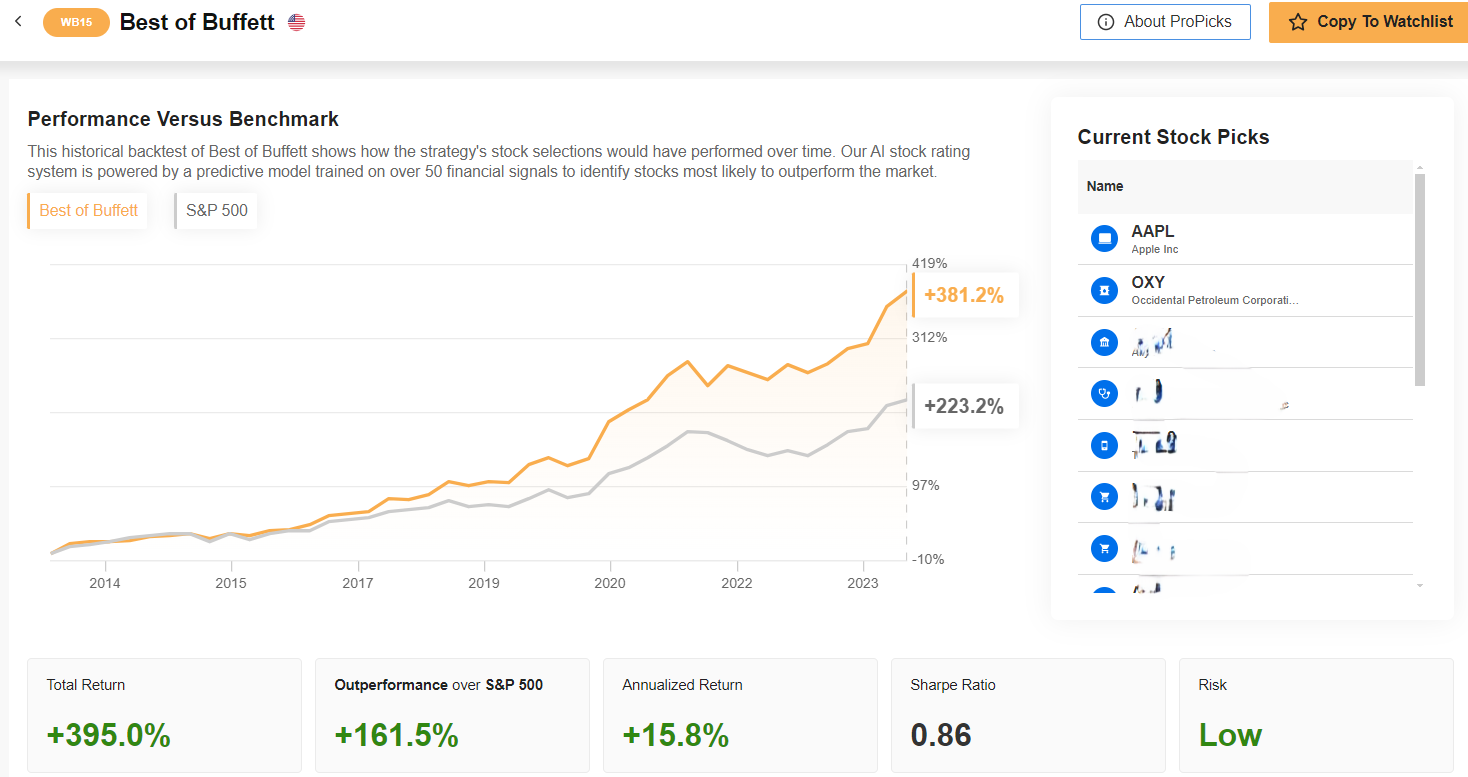Toggle the S&P 500 chart series
Image resolution: width=1468 pixels, height=777 pixels.
coord(216,211)
